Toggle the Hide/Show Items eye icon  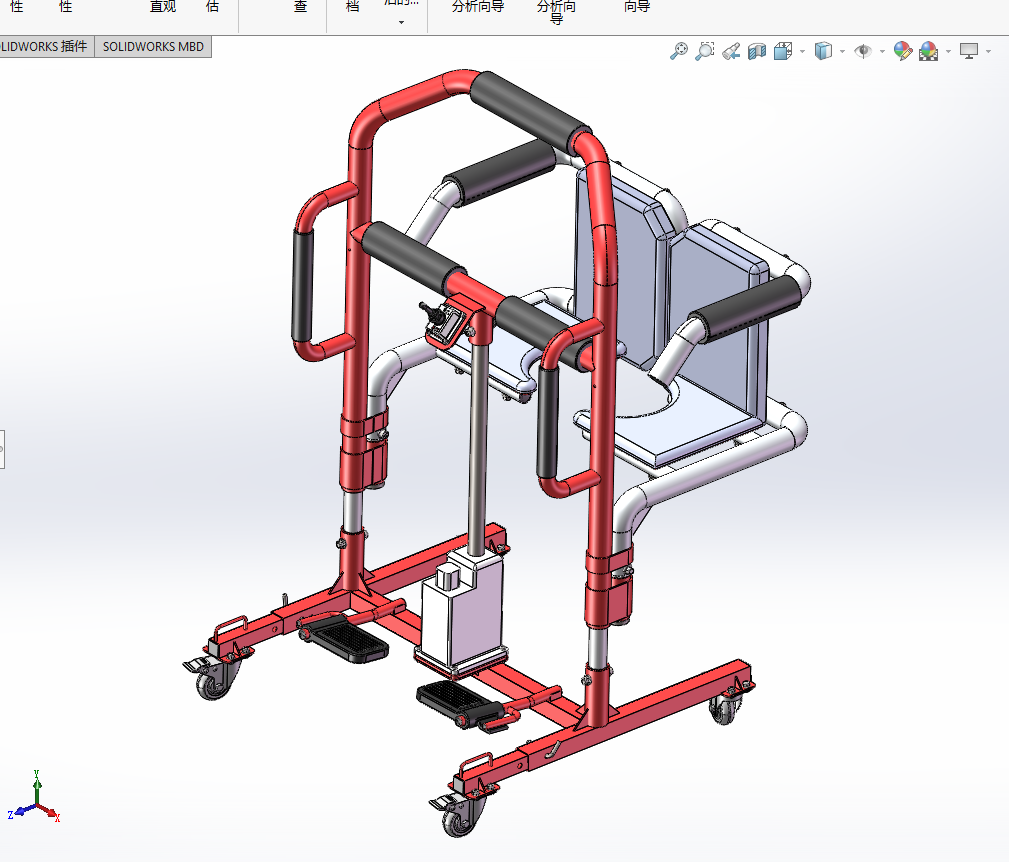[863, 51]
